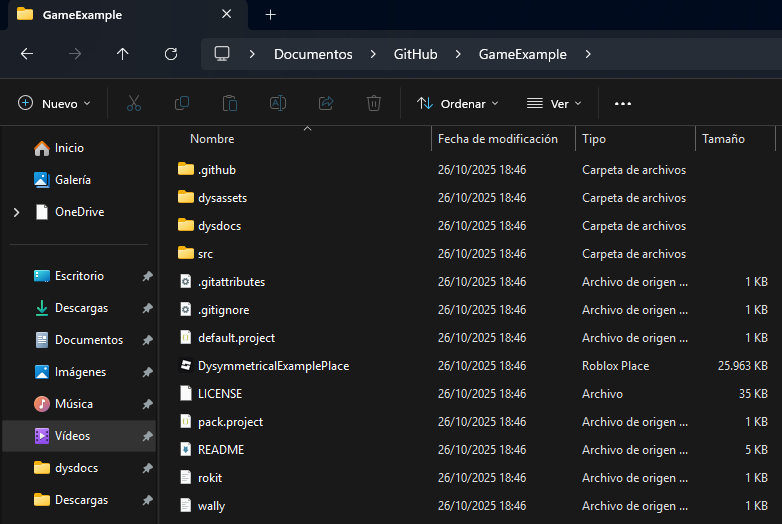The image size is (782, 524).
Task: Navigate up one folder level
Action: (x=123, y=54)
